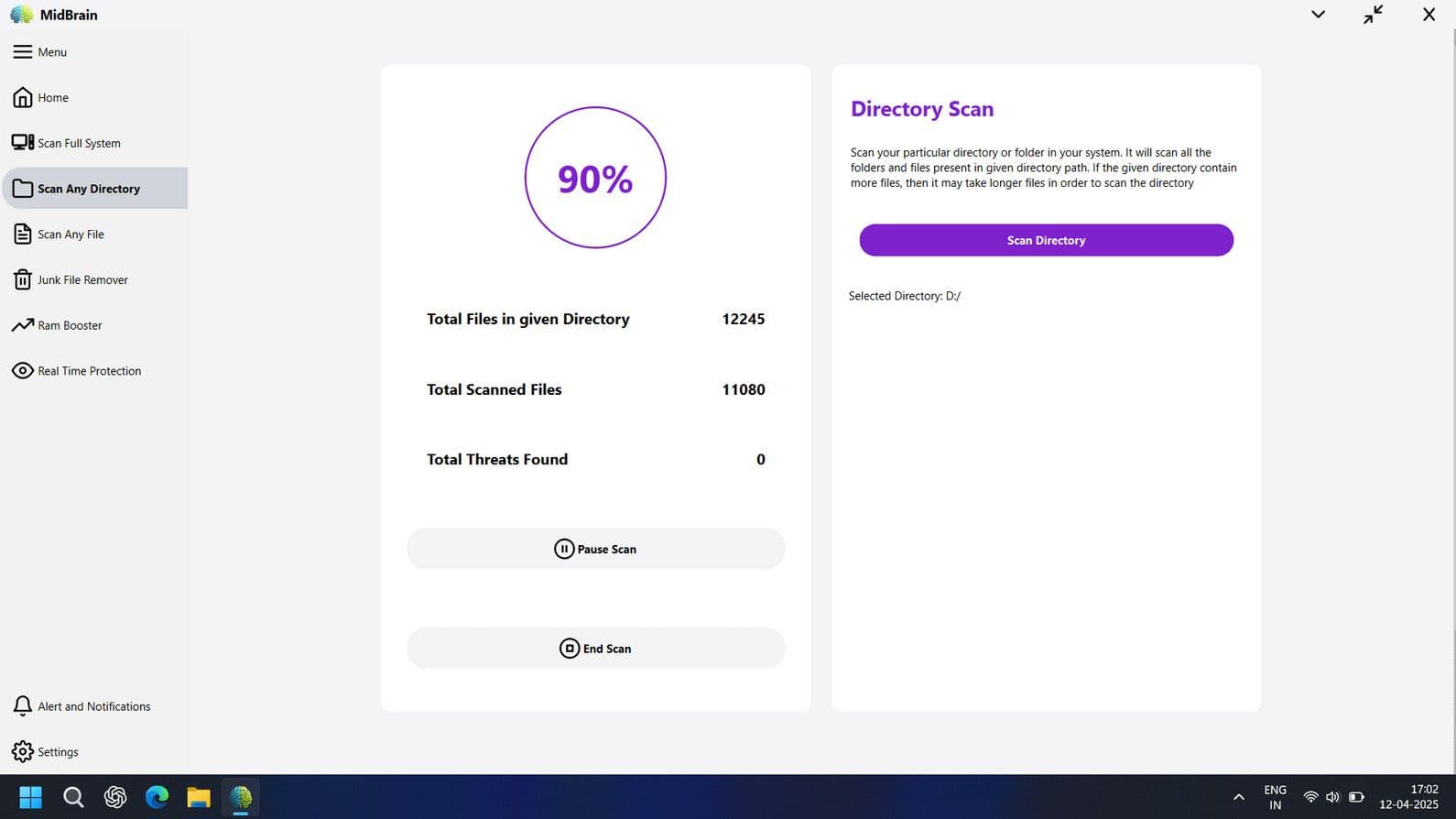Exit fullscreen with the shrink arrows icon
The width and height of the screenshot is (1456, 819).
pos(1373,15)
